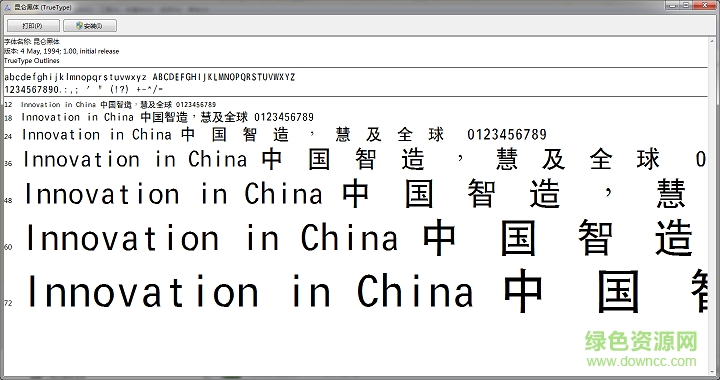
Task: Select the version line '4 May, 1994; 1.00, initial release'
Action: (x=62, y=51)
